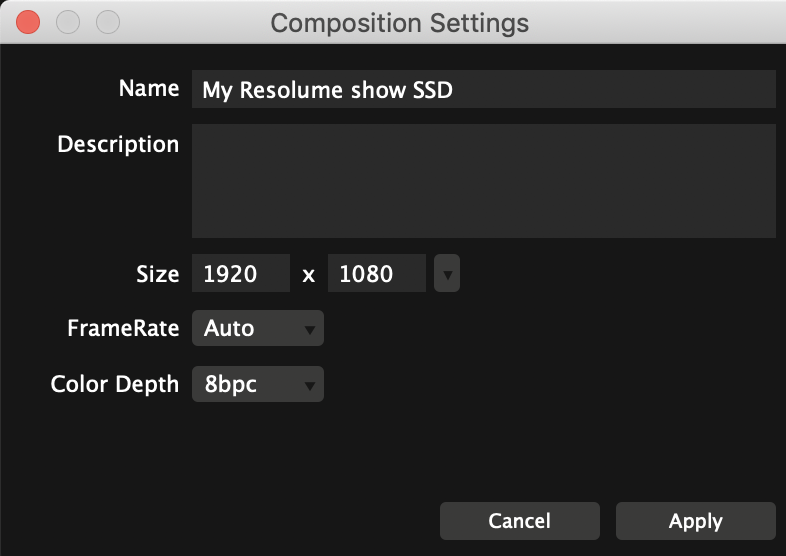Expand the Color Depth 8bpc dropdown
Viewport: 786px width, 556px height.
point(257,384)
